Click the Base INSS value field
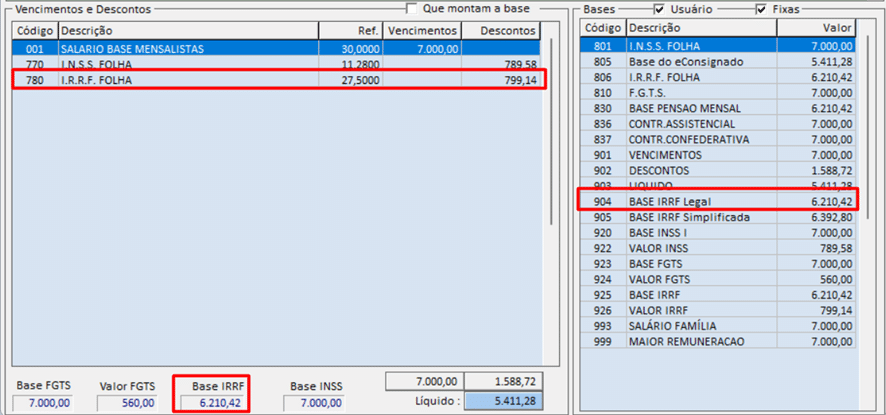Screen dimensions: 886x415 point(317,403)
